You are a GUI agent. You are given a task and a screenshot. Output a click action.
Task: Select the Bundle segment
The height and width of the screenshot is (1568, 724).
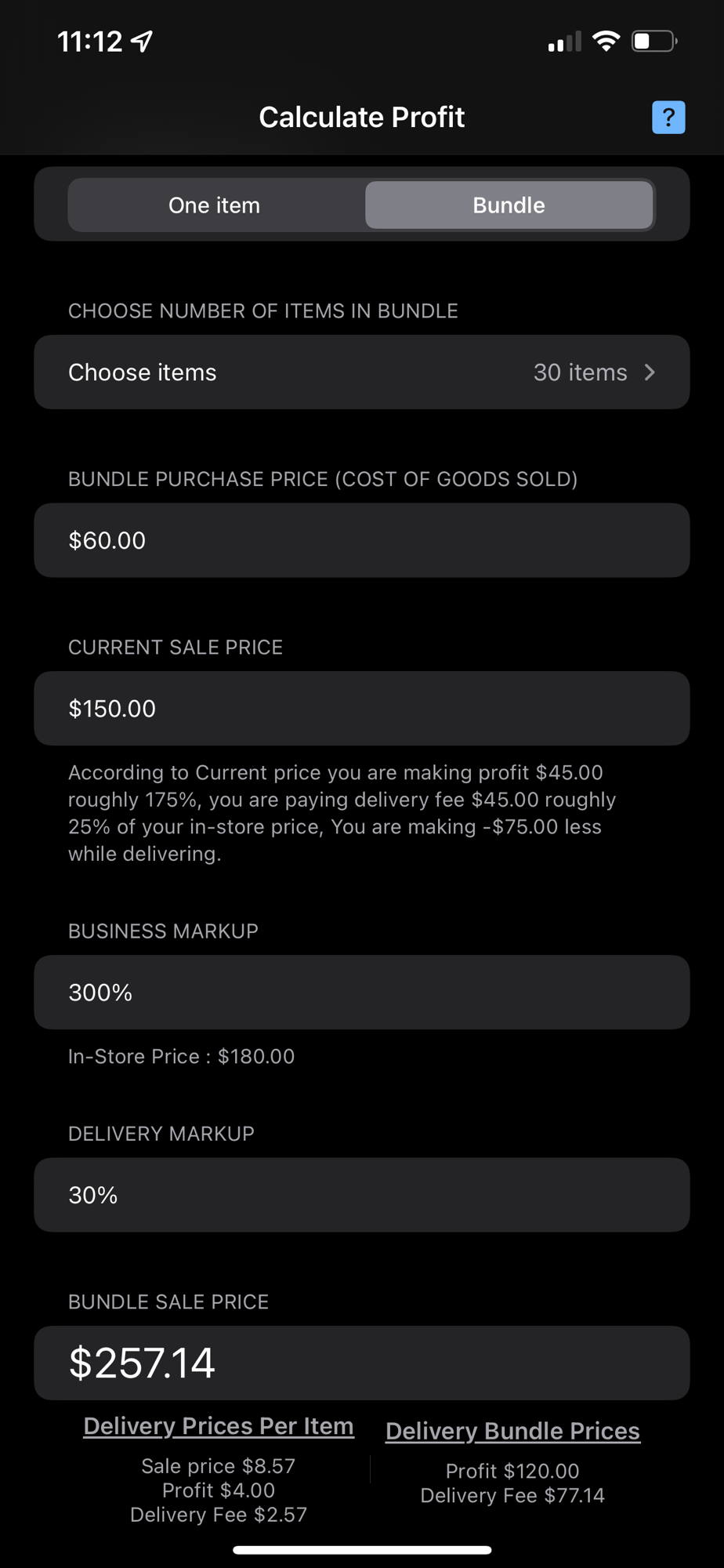[509, 205]
